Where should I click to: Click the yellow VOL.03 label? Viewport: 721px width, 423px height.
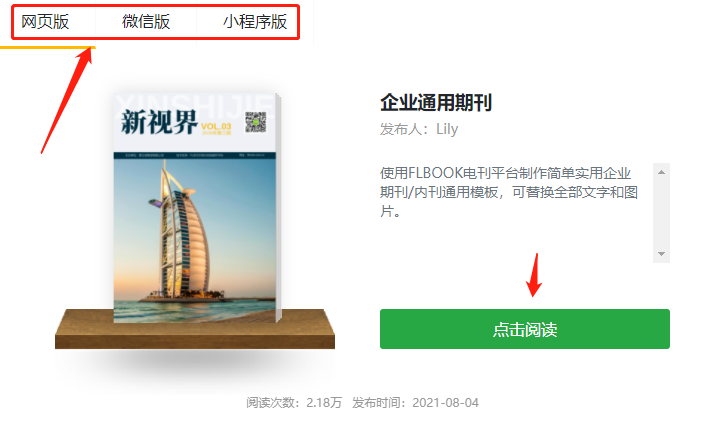tap(216, 126)
